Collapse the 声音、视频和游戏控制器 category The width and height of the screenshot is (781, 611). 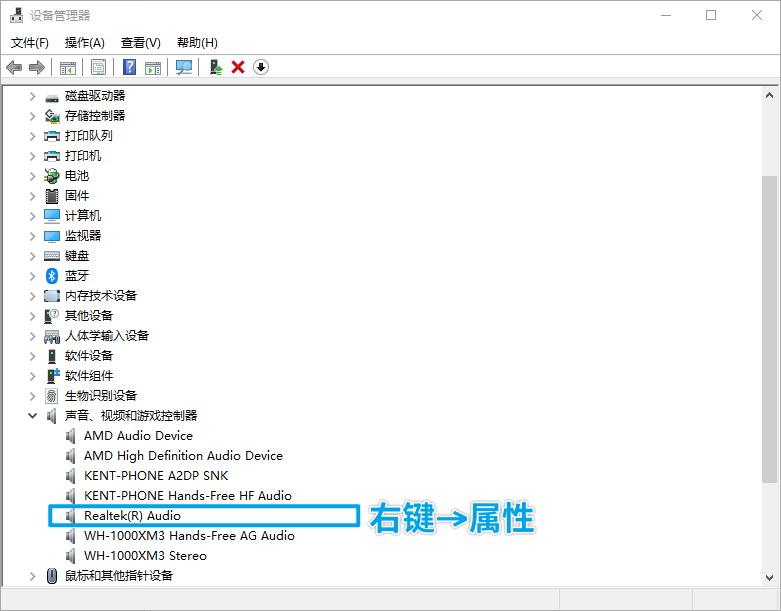pyautogui.click(x=32, y=416)
